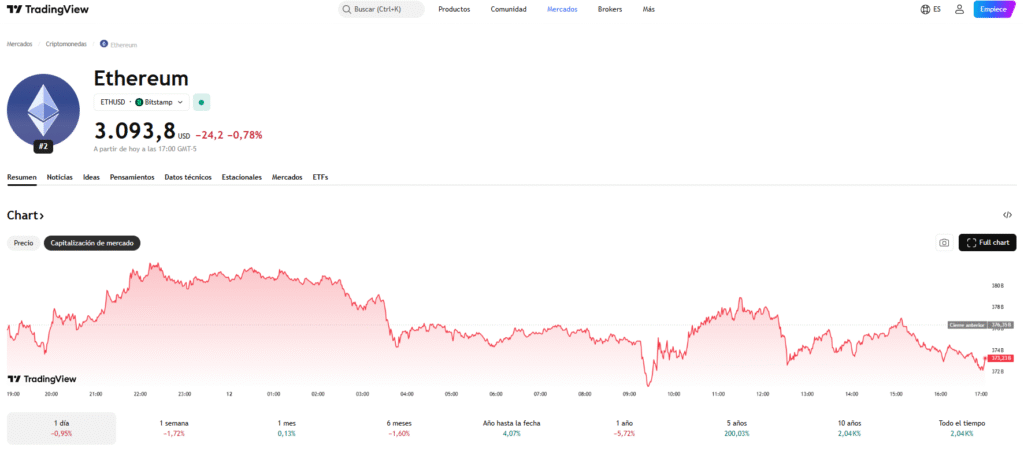Open the Full chart button
The width and height of the screenshot is (1024, 455).
point(987,243)
